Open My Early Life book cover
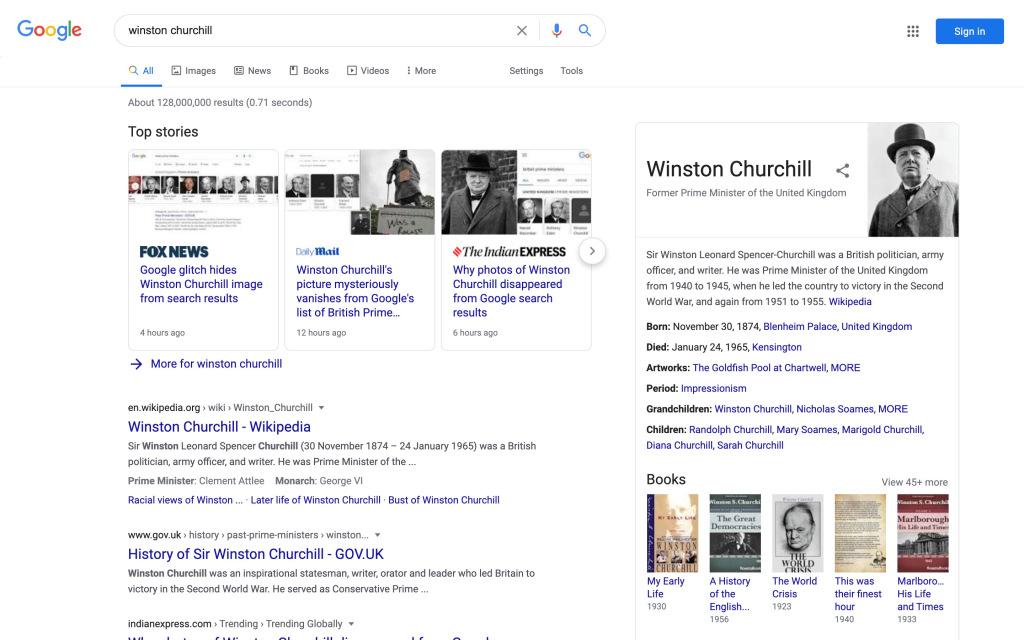This screenshot has height=640, width=1024. click(672, 533)
